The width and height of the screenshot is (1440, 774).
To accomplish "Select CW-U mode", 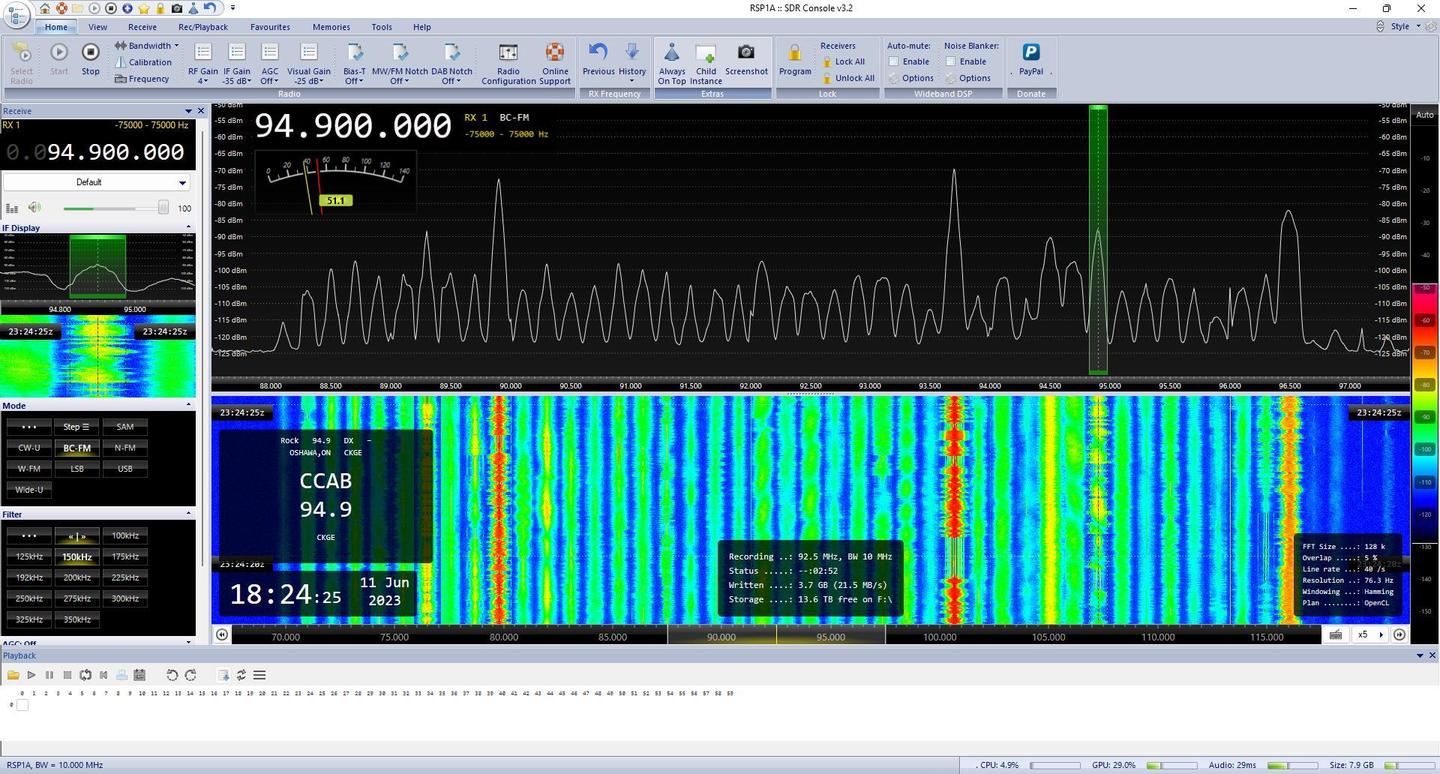I will (29, 447).
